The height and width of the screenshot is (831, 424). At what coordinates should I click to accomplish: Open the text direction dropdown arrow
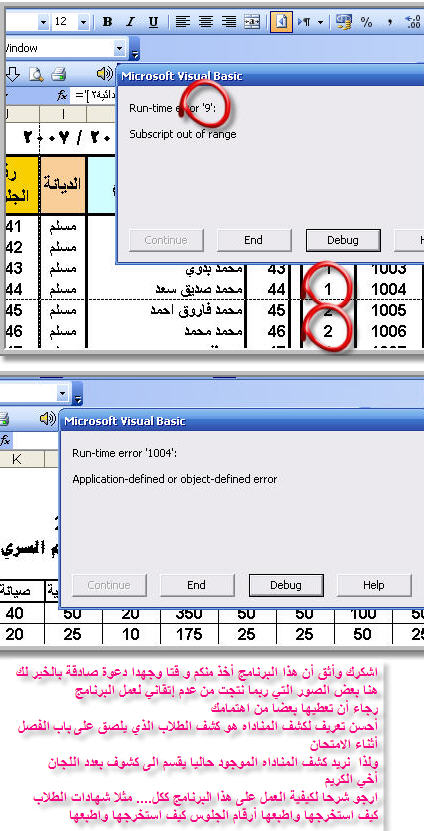coord(321,22)
